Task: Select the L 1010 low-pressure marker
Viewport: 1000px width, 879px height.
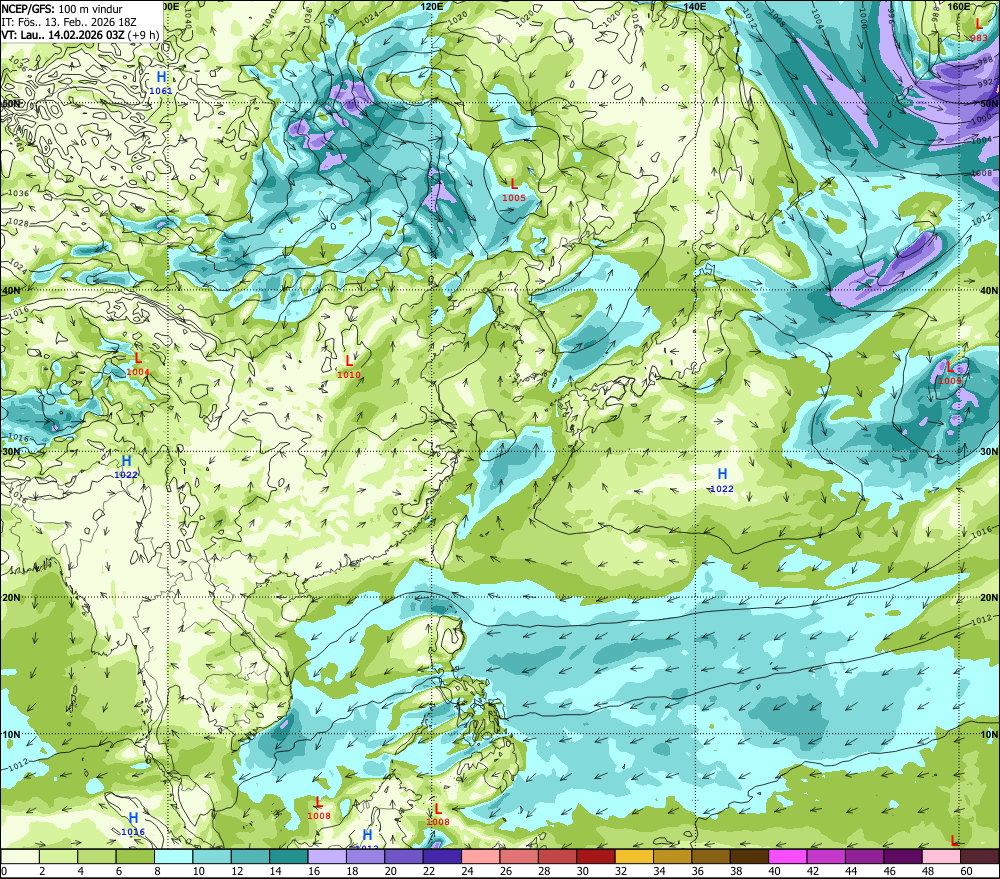Action: click(x=349, y=367)
